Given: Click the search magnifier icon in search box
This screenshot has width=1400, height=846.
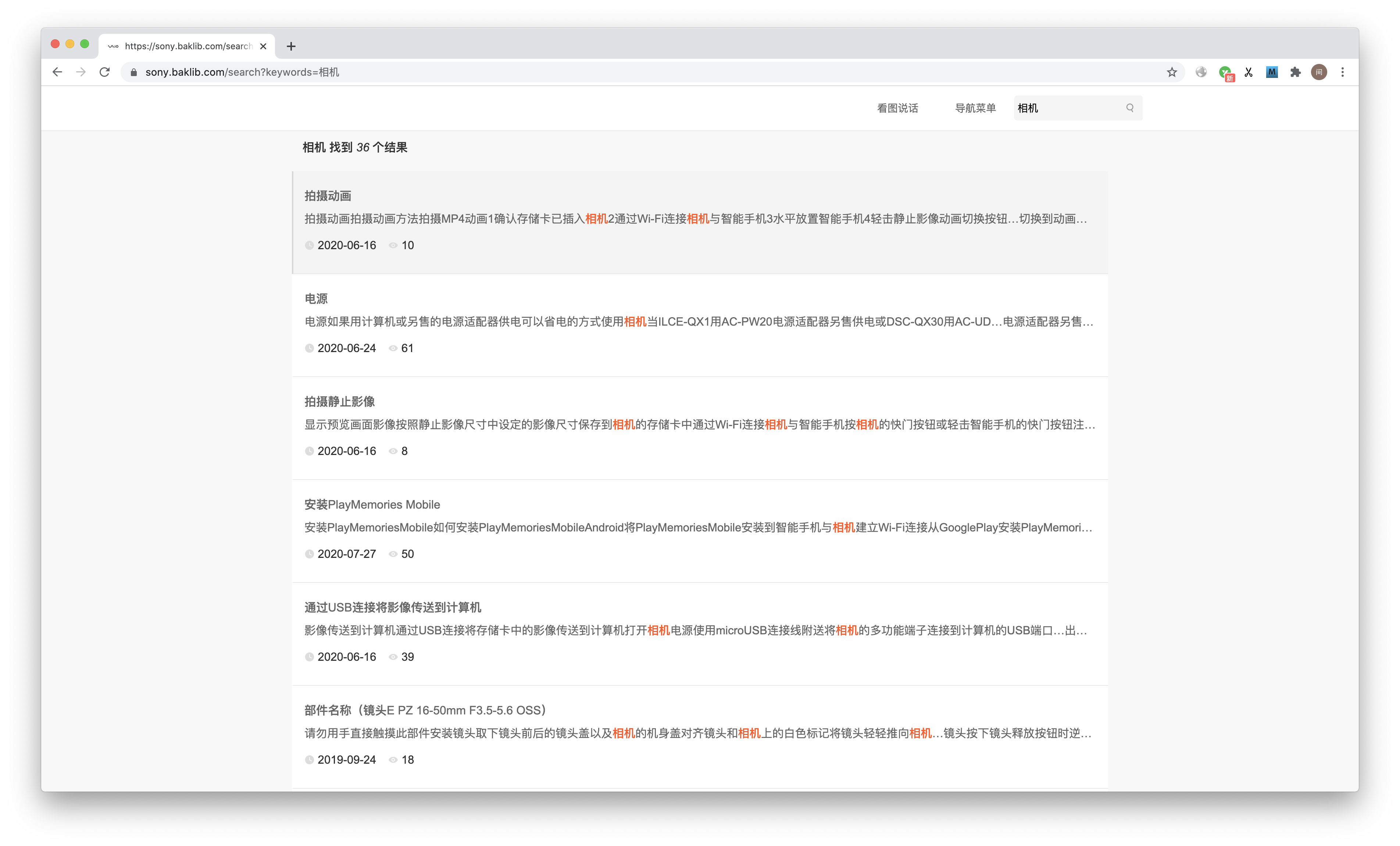Looking at the screenshot, I should tap(1129, 108).
